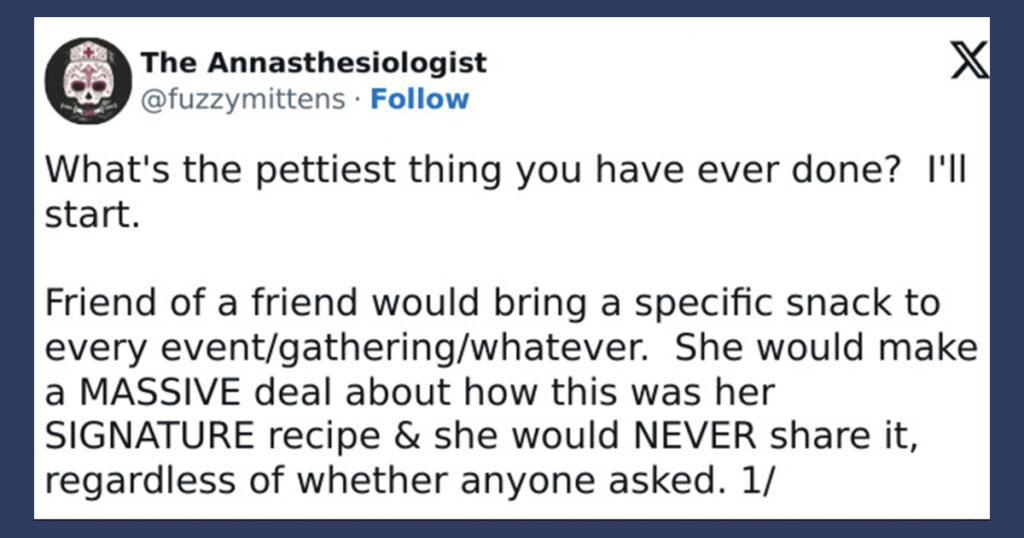This screenshot has height=538, width=1024.
Task: Click the word SIGNATURE in the tweet
Action: click(x=150, y=436)
